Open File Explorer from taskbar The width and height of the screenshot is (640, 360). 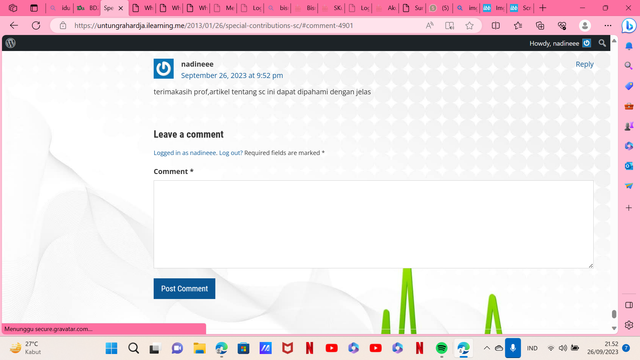[199, 348]
